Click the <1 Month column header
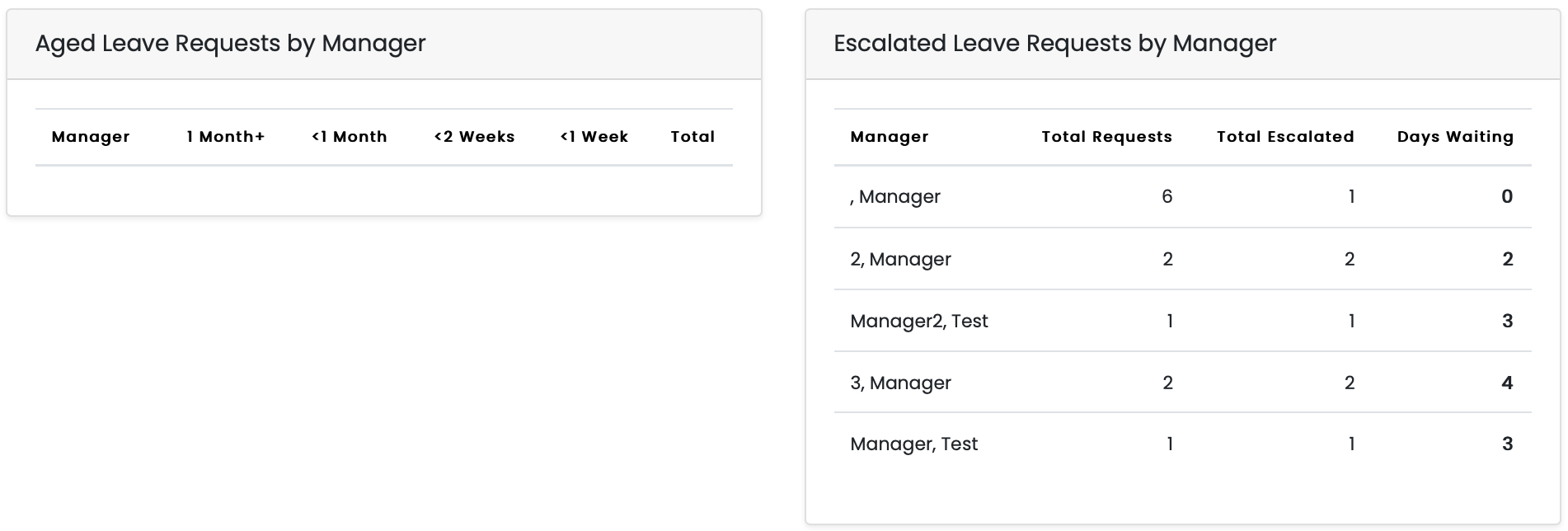Image resolution: width=1568 pixels, height=531 pixels. (349, 137)
